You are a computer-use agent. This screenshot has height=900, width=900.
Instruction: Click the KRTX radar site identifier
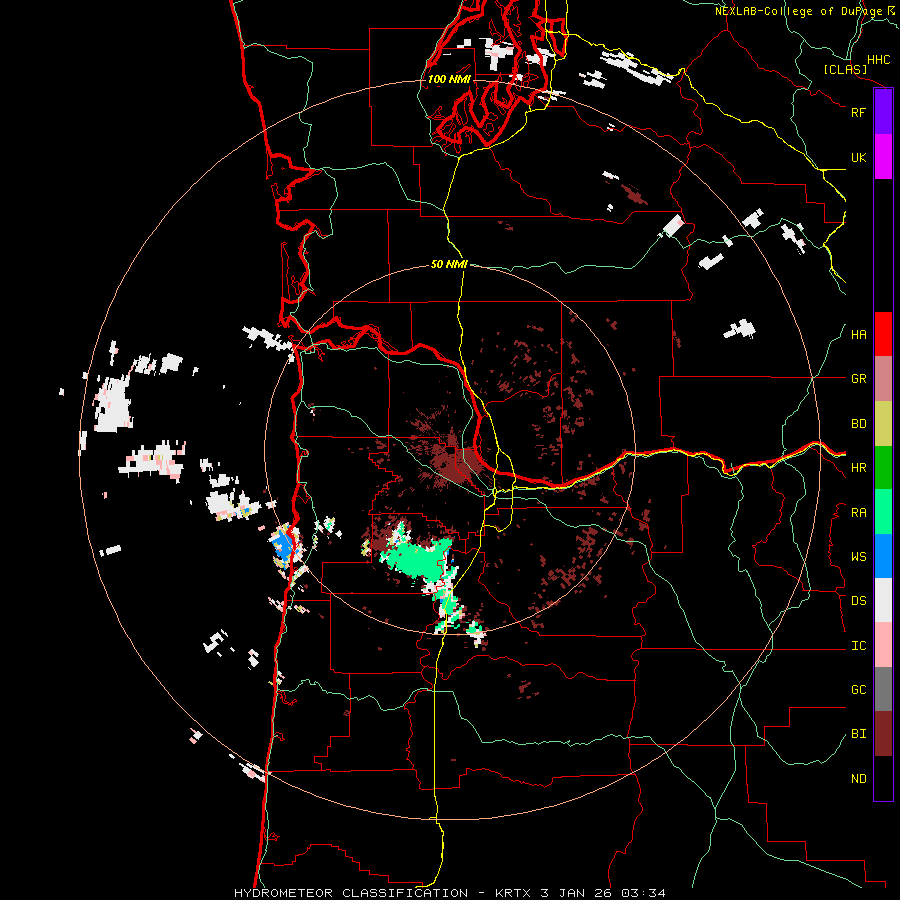pos(514,893)
